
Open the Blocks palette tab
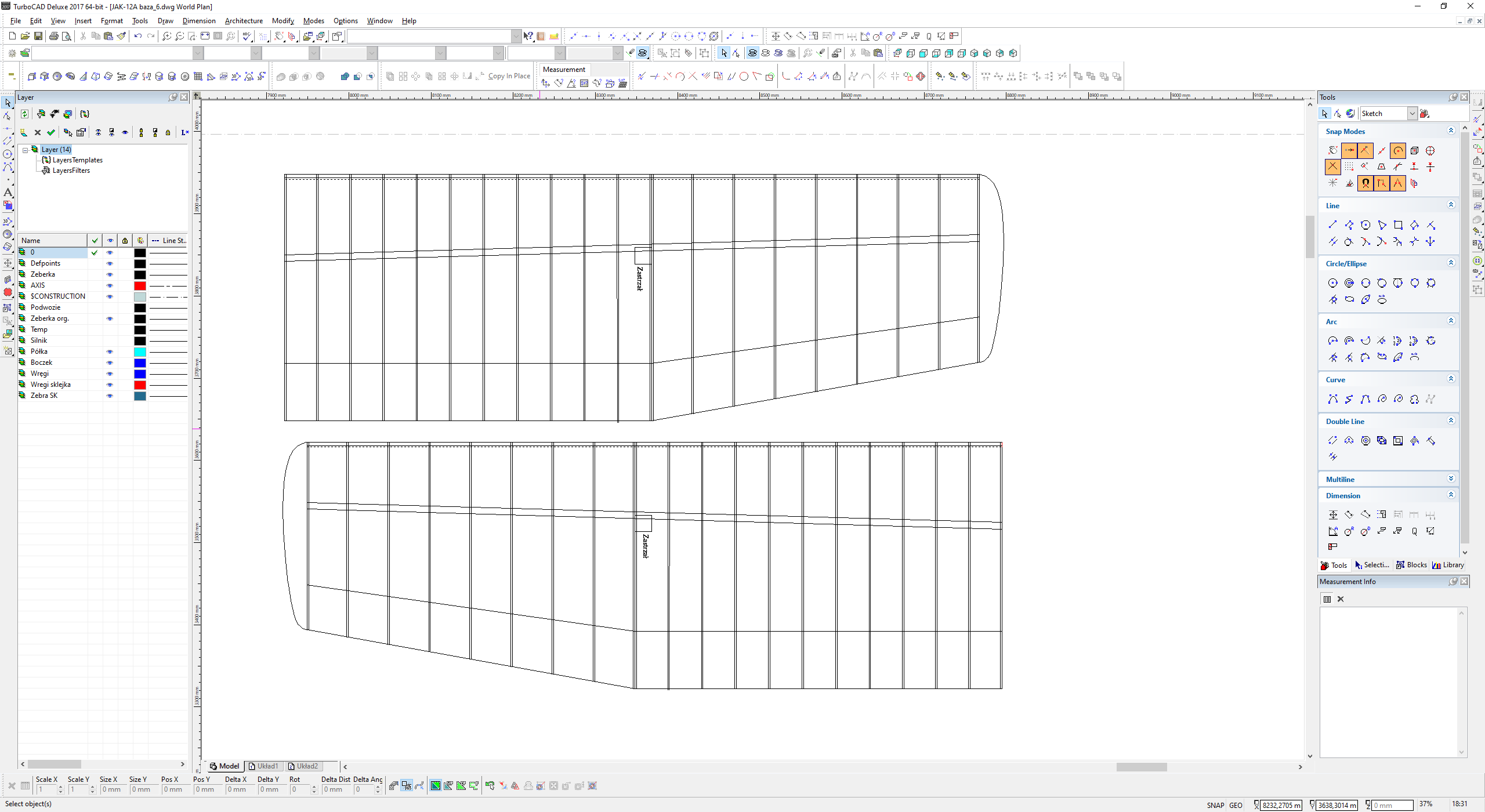1411,565
